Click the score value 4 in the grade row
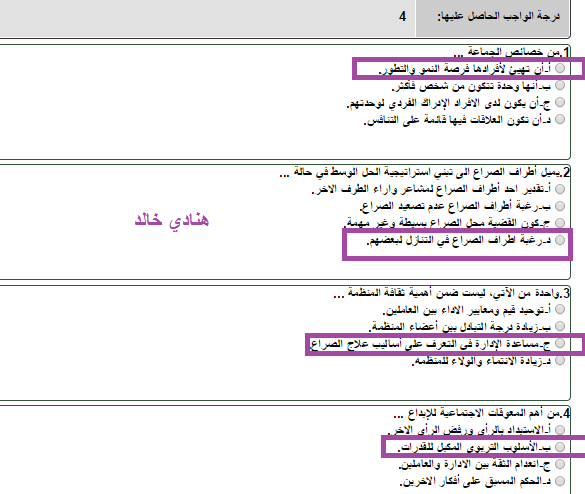Image resolution: width=585 pixels, height=494 pixels. tap(402, 16)
